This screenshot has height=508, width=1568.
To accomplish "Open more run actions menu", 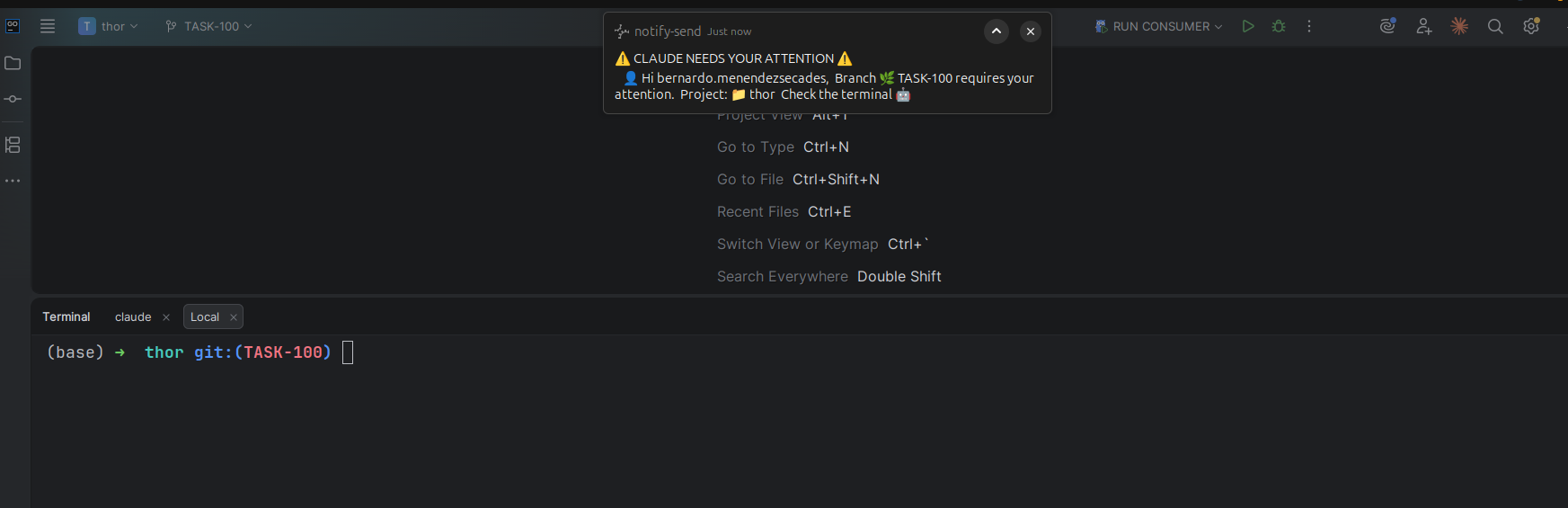I will tap(1309, 26).
